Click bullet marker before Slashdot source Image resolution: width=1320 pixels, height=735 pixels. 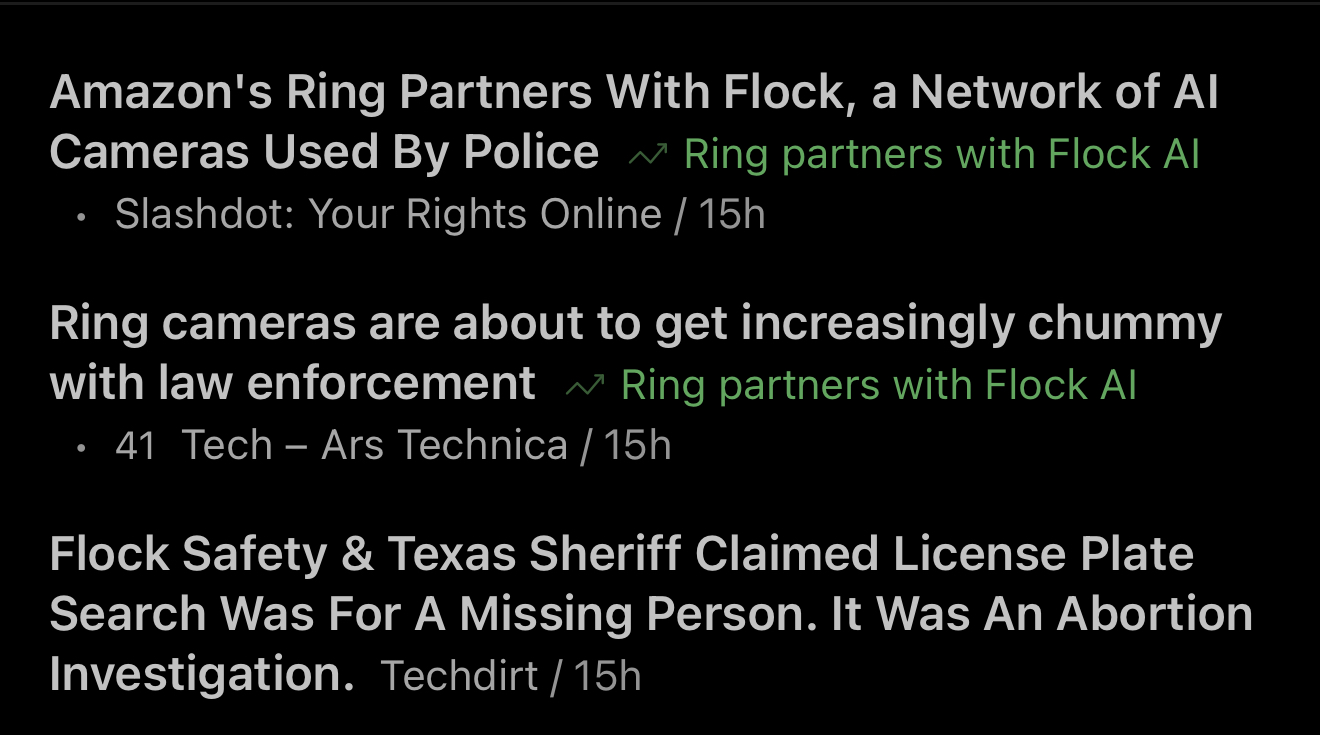(81, 216)
